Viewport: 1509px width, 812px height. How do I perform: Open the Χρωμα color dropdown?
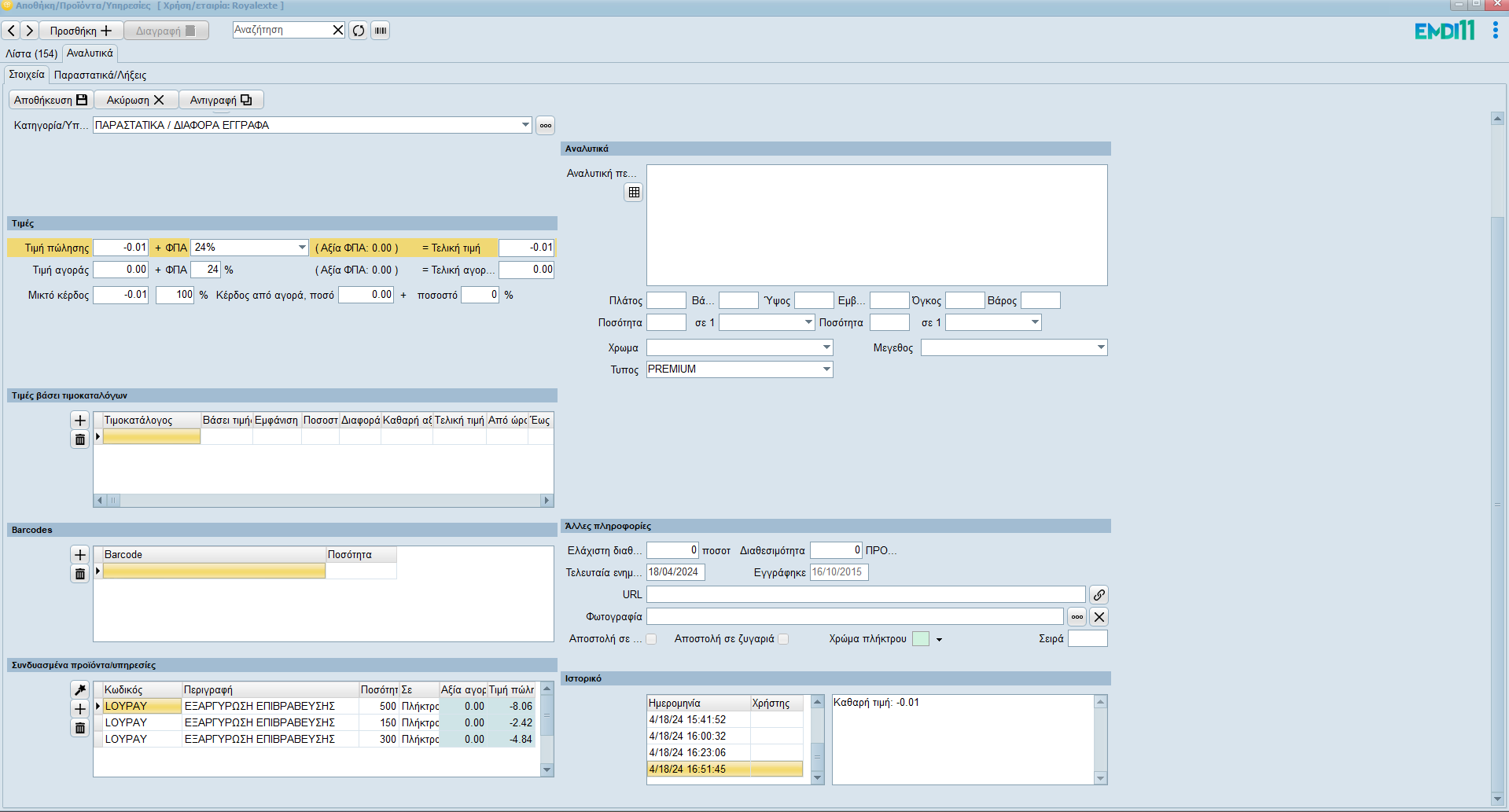(826, 347)
